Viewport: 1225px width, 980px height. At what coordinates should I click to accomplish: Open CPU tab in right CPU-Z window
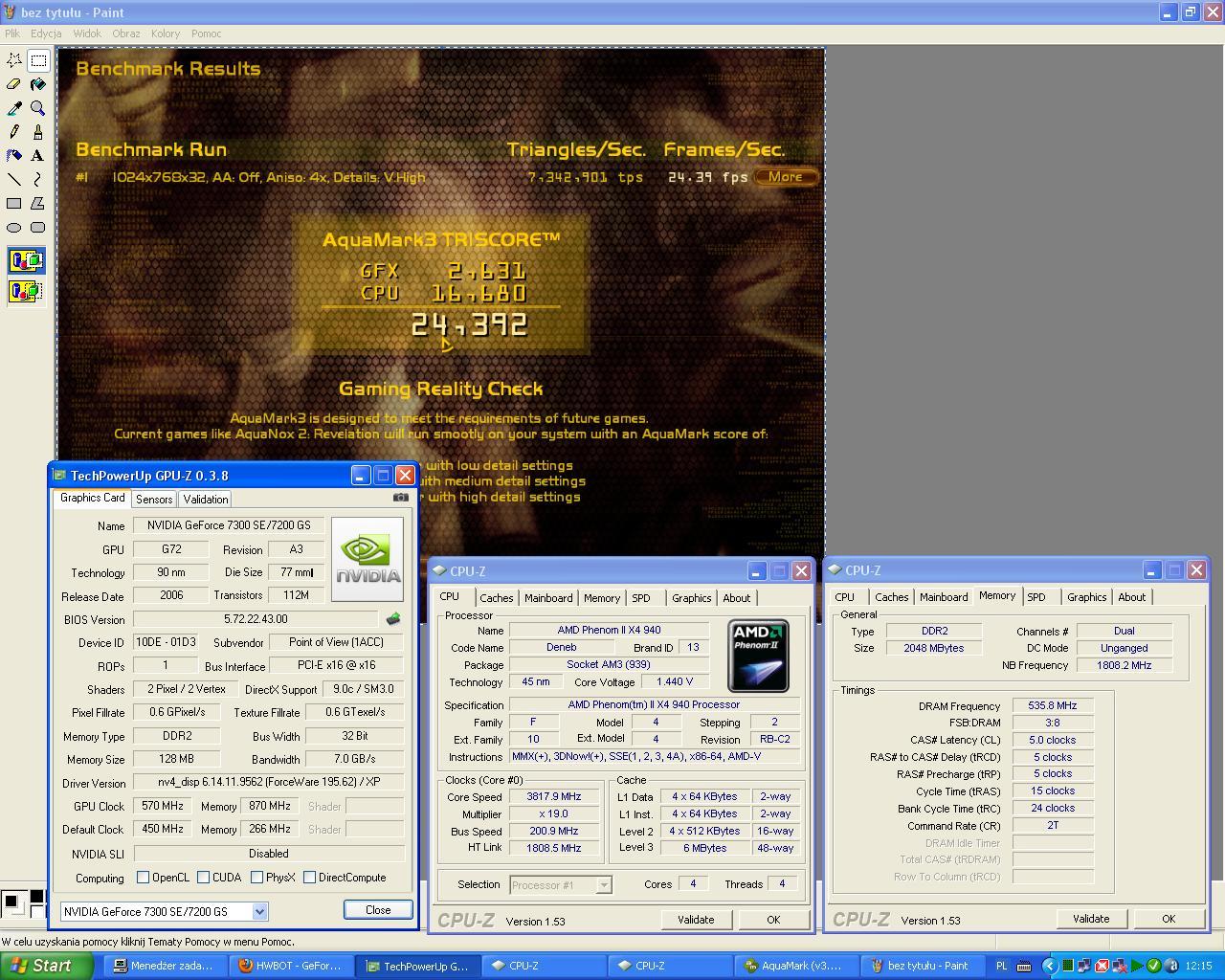tap(844, 597)
